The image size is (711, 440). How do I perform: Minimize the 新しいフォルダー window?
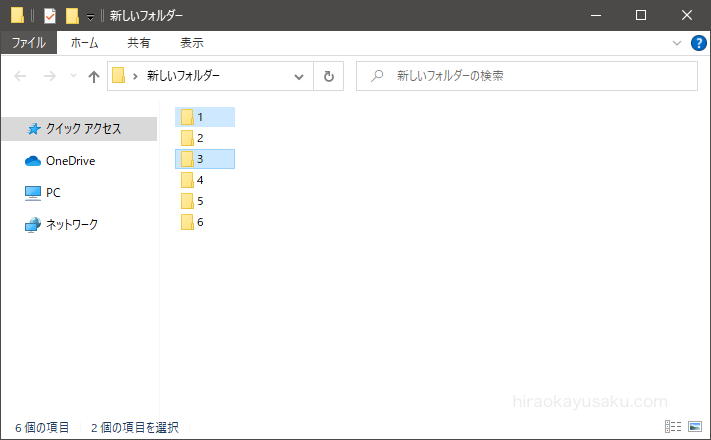596,15
